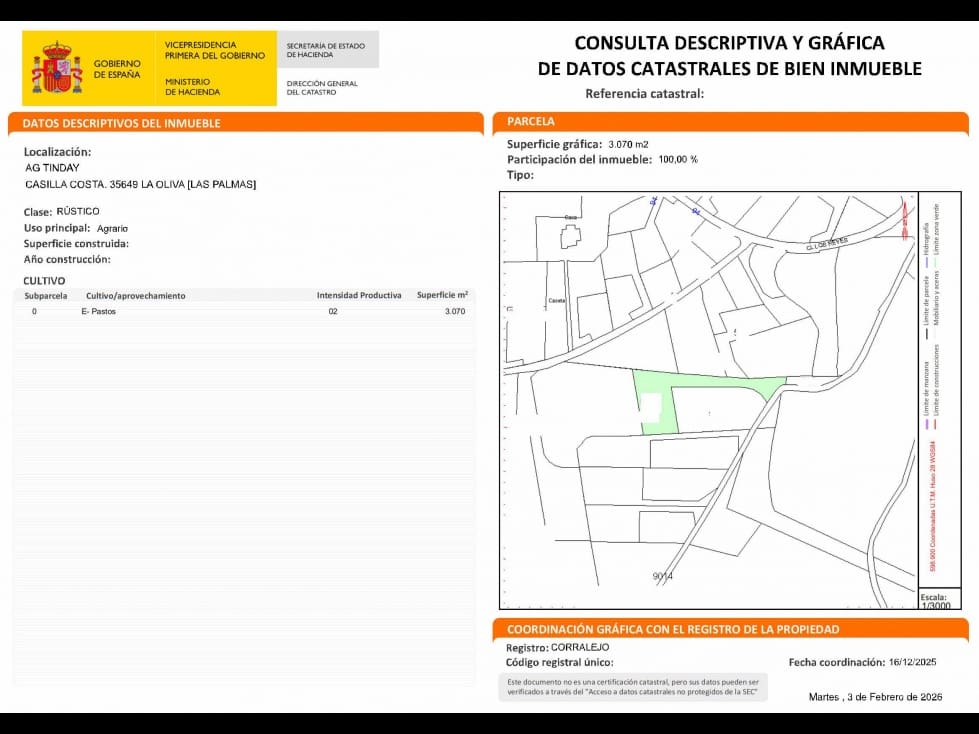Click the Límite de construcciones legend marker

pos(937,424)
